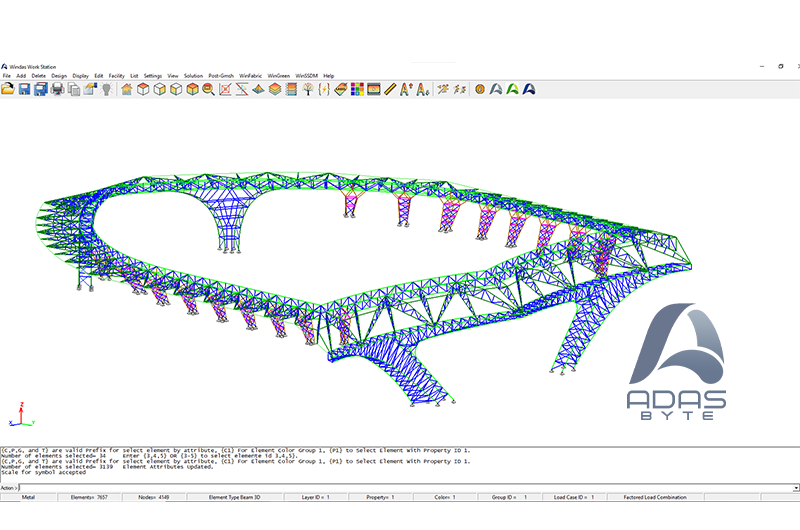Click the open folder toolbar icon

(8, 89)
